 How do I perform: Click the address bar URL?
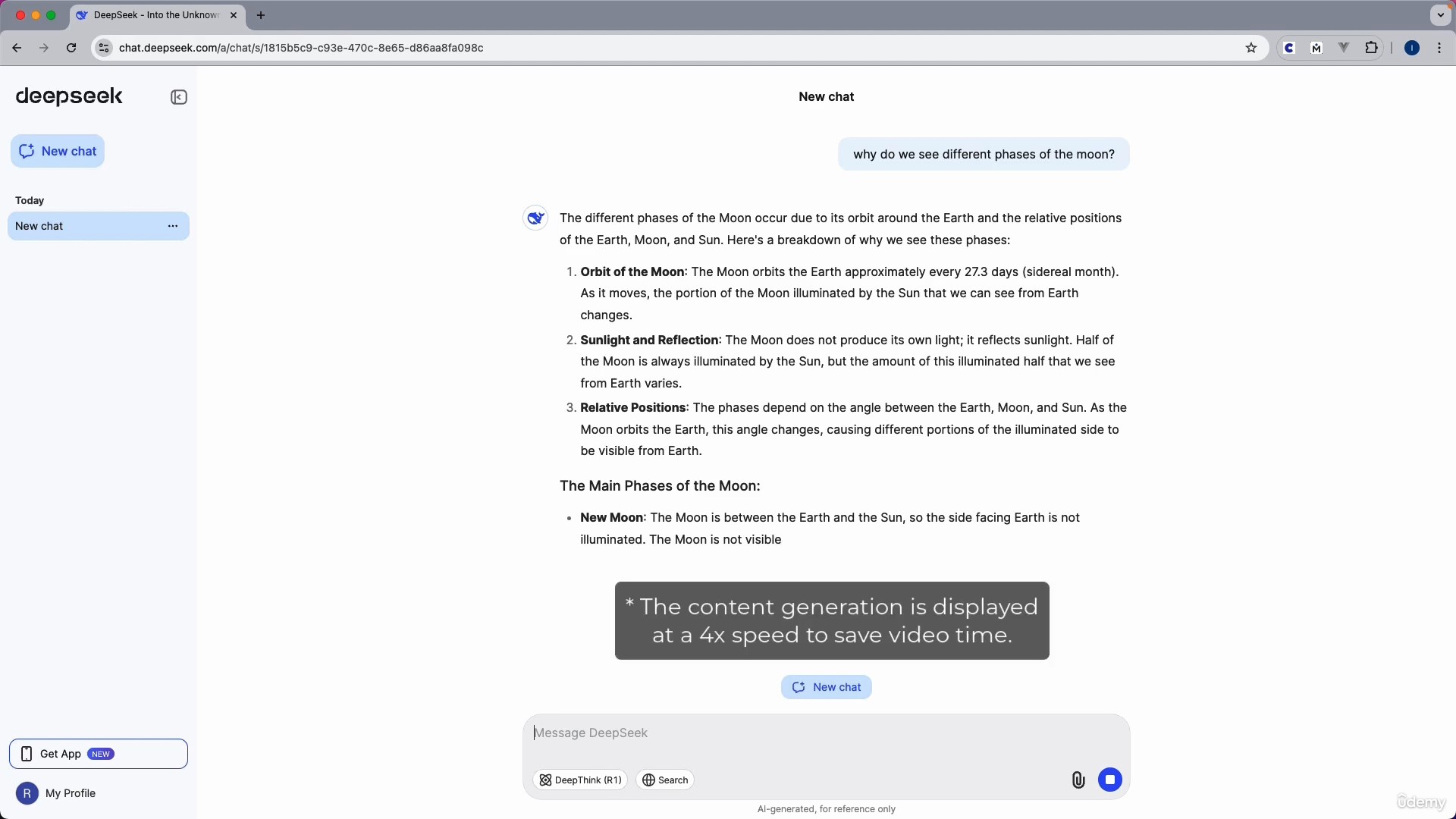click(x=301, y=48)
